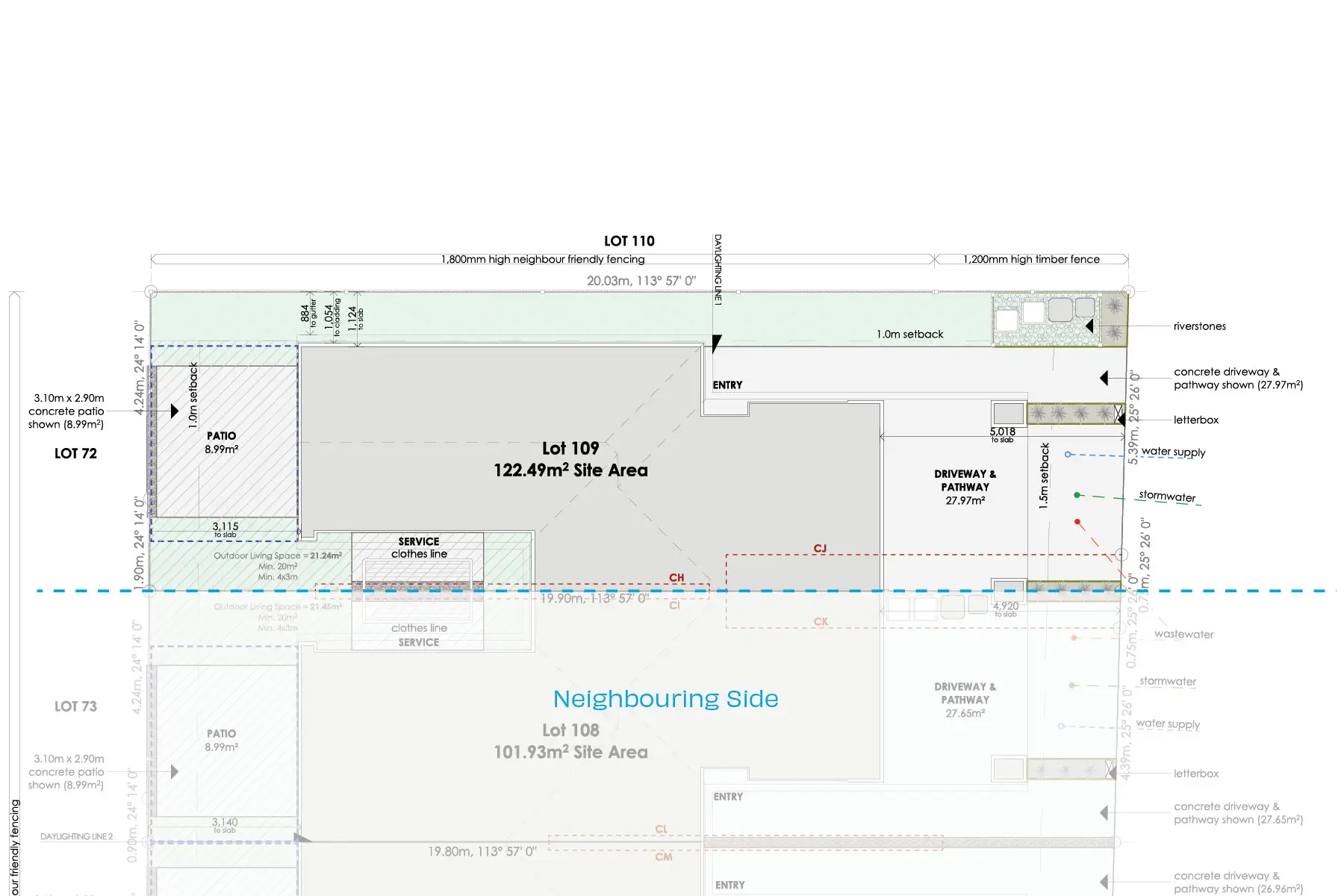
Task: Click the "LOT 73" label
Action: pyautogui.click(x=75, y=706)
